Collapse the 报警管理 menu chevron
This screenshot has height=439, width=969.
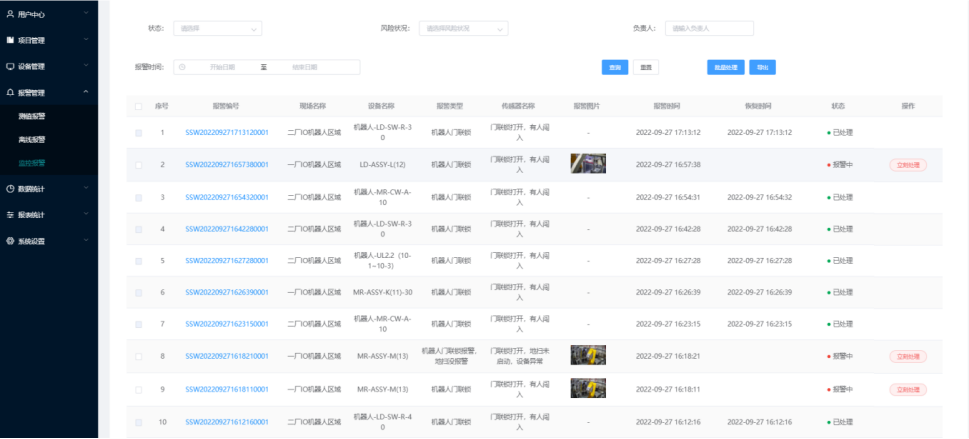click(86, 92)
